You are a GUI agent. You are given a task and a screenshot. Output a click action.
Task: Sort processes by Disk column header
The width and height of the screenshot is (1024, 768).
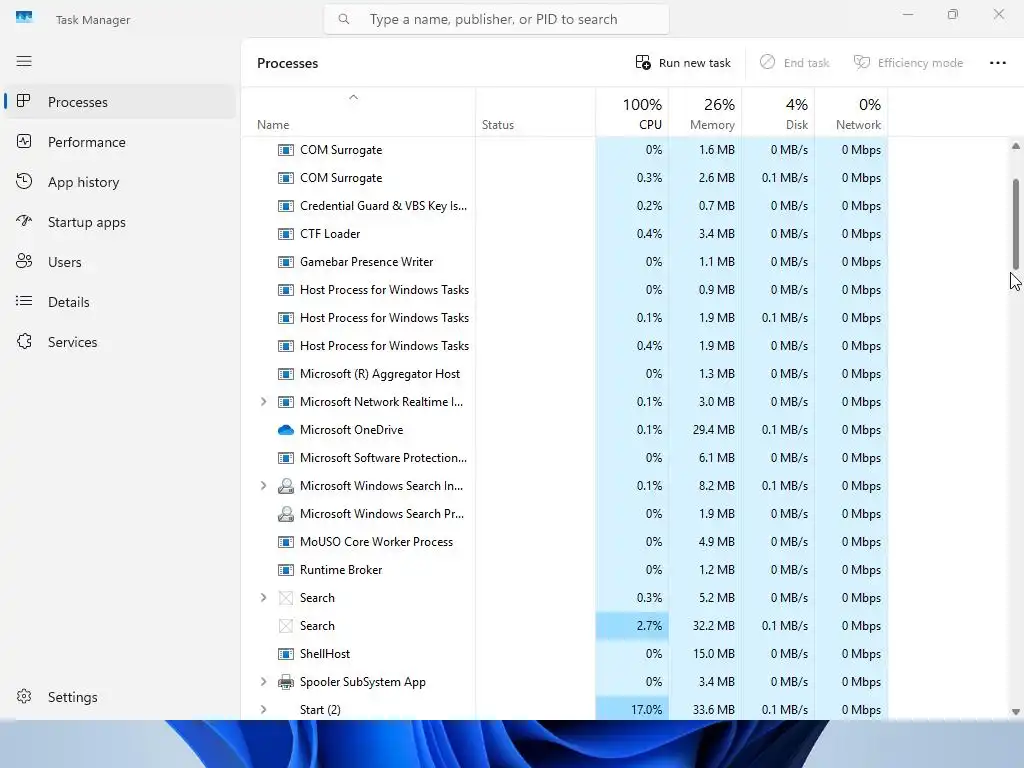(x=778, y=112)
